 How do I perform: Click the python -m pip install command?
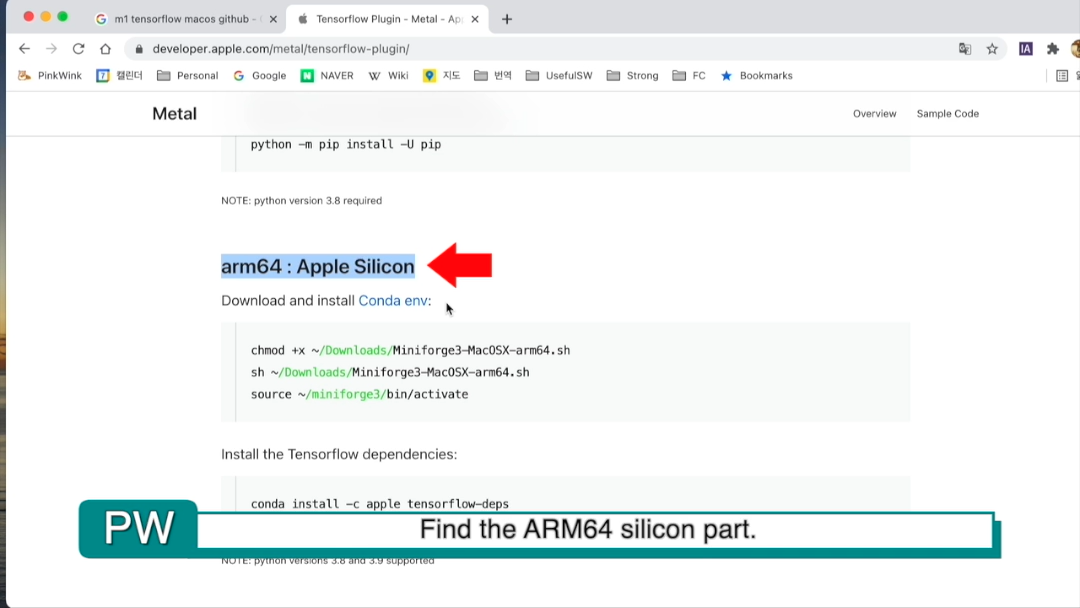click(x=346, y=145)
